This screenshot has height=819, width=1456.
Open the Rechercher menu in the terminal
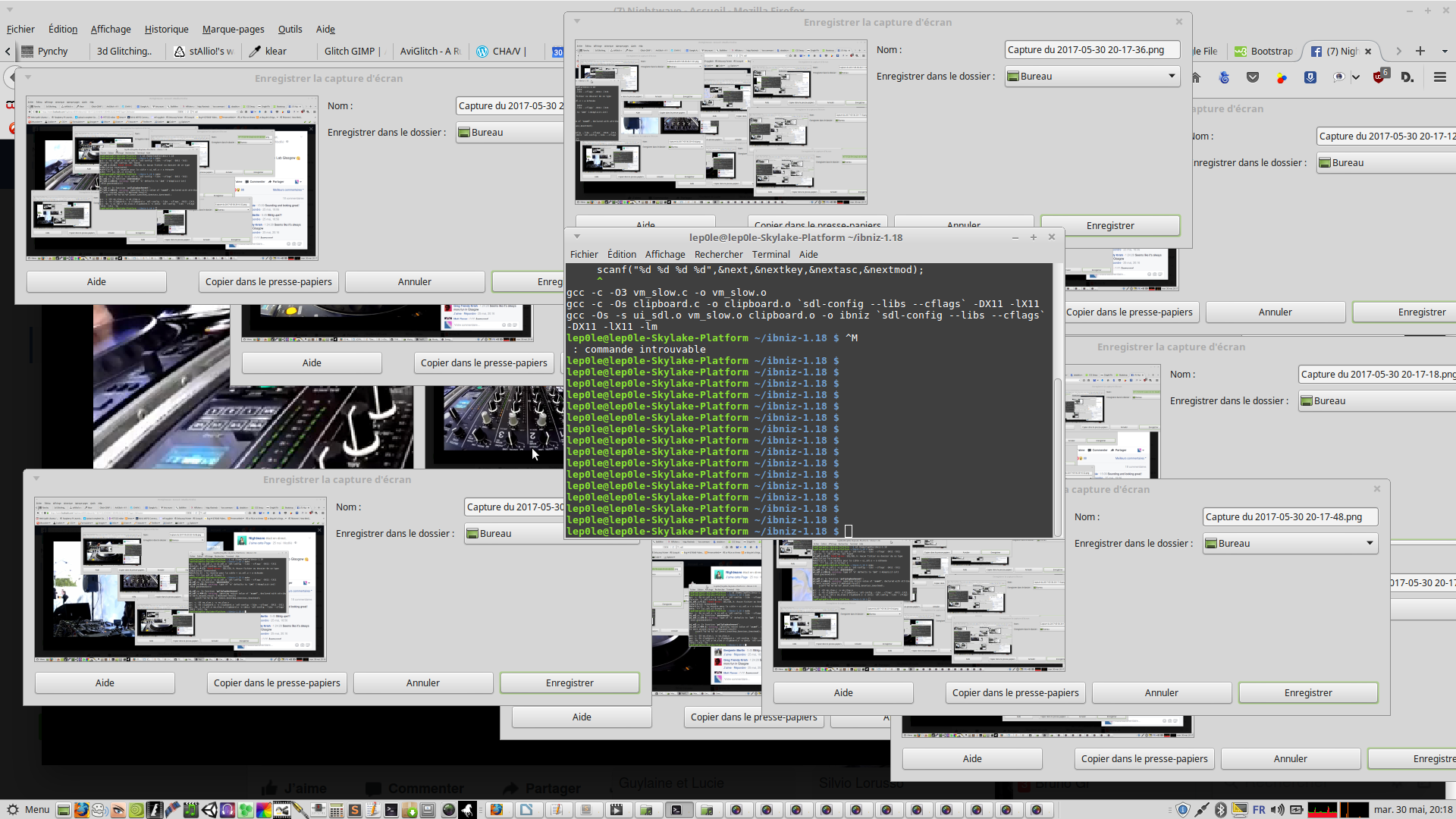(x=718, y=254)
